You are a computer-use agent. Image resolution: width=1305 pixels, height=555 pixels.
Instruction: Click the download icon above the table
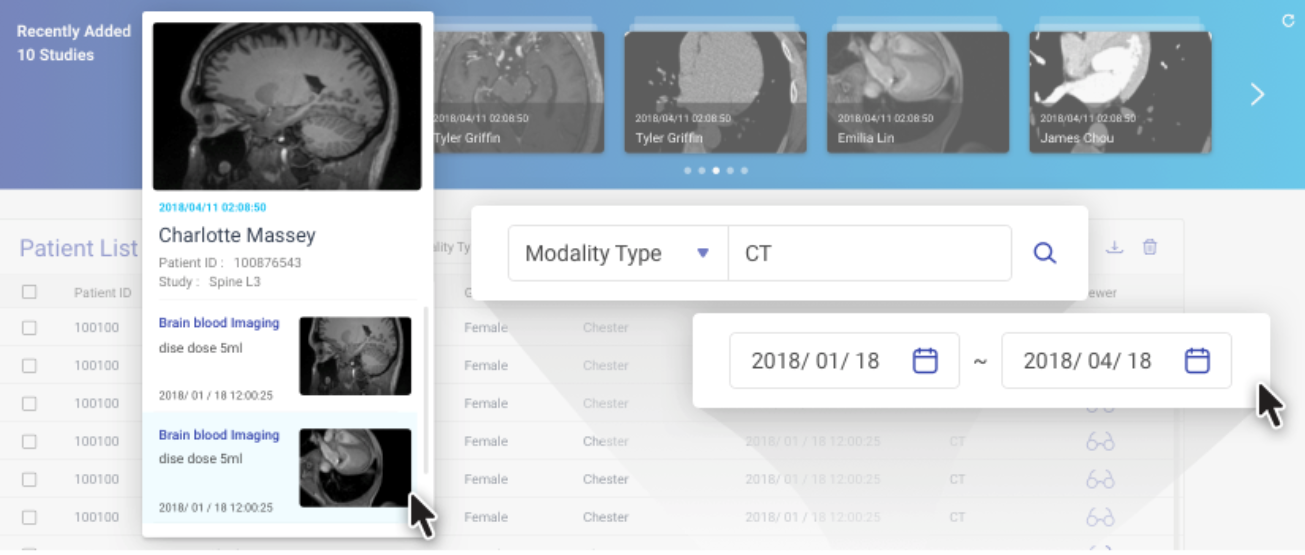click(x=1114, y=247)
